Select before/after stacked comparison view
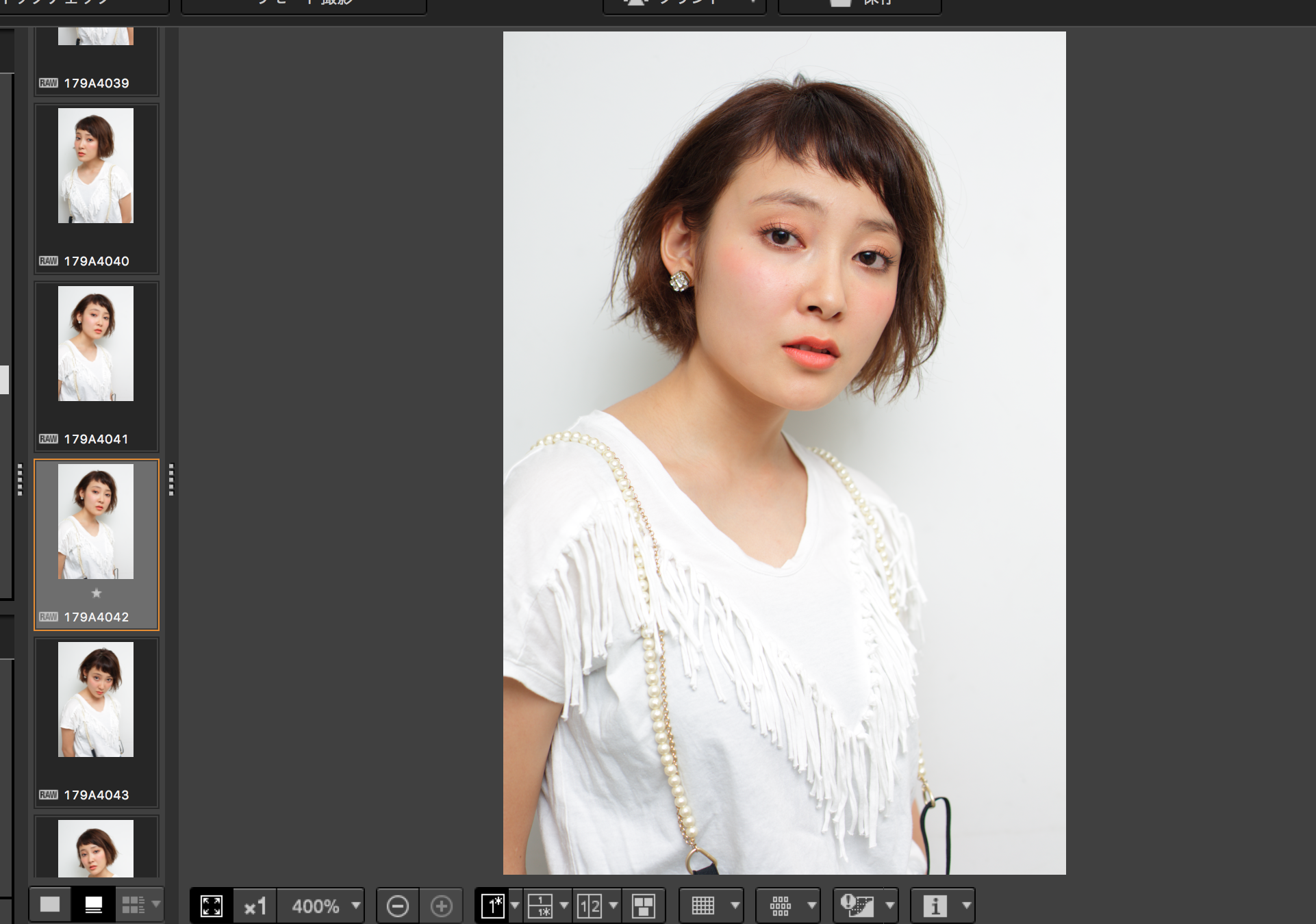The width and height of the screenshot is (1316, 924). [x=540, y=906]
